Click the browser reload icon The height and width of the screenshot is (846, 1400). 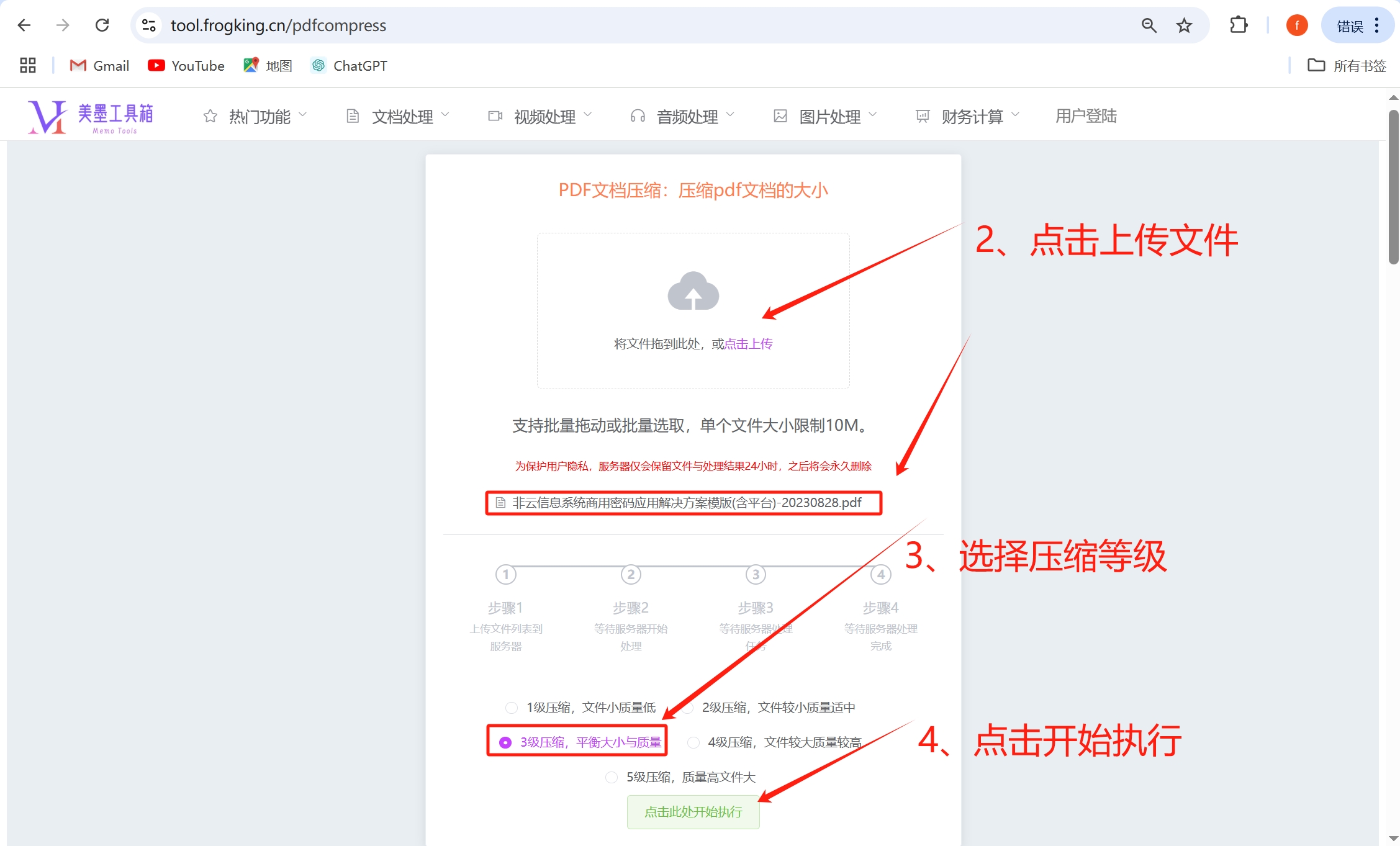pyautogui.click(x=102, y=25)
